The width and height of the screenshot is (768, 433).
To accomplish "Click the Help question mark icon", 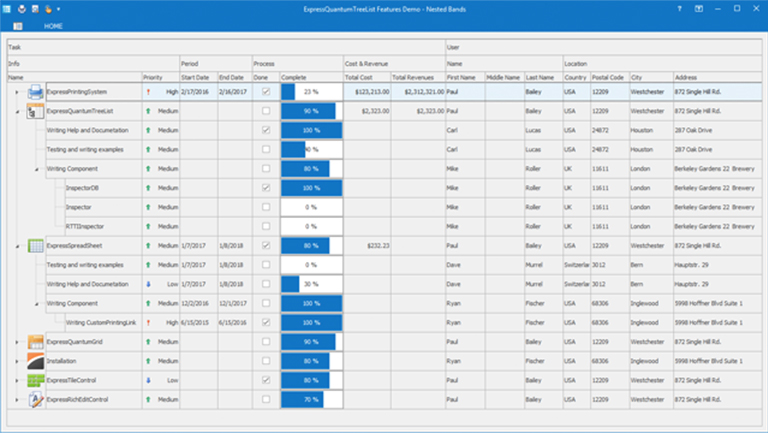I will tap(679, 8).
